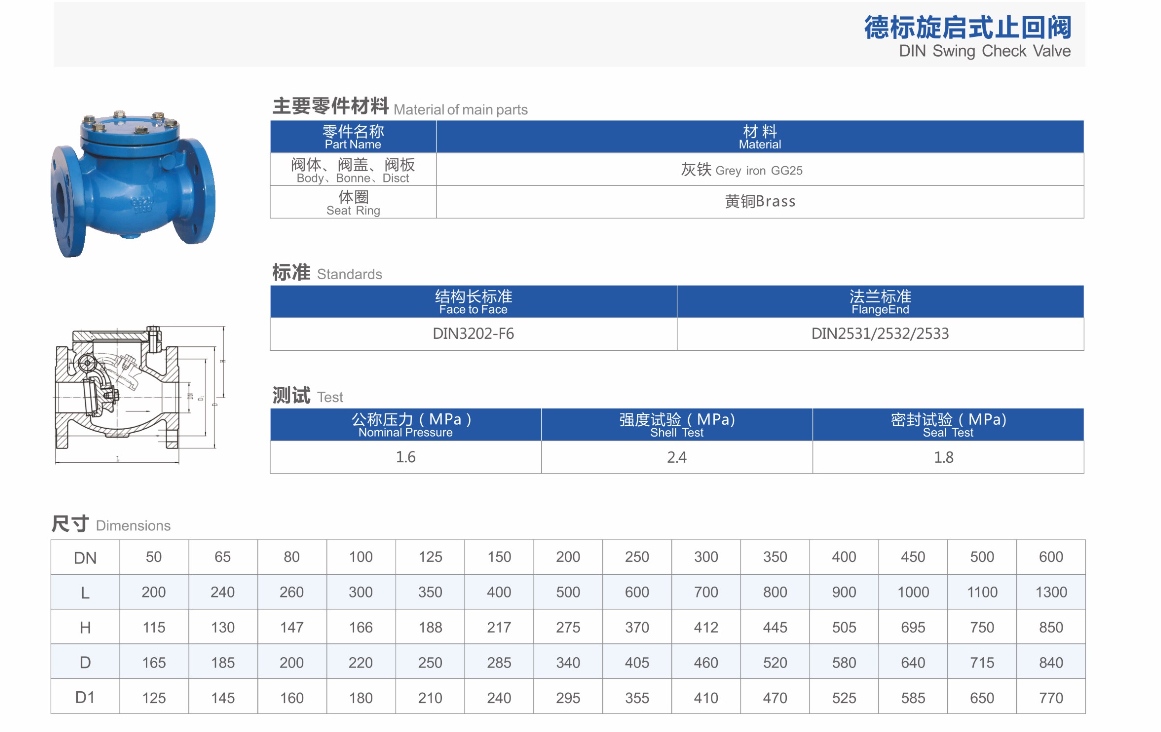Select the D1 dimension row label
Image resolution: width=1161 pixels, height=732 pixels.
(x=84, y=697)
